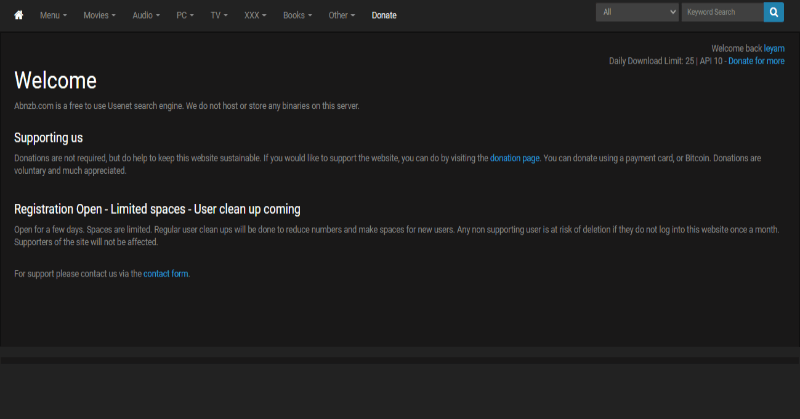Open the TV category menu
The height and width of the screenshot is (419, 800).
click(219, 16)
